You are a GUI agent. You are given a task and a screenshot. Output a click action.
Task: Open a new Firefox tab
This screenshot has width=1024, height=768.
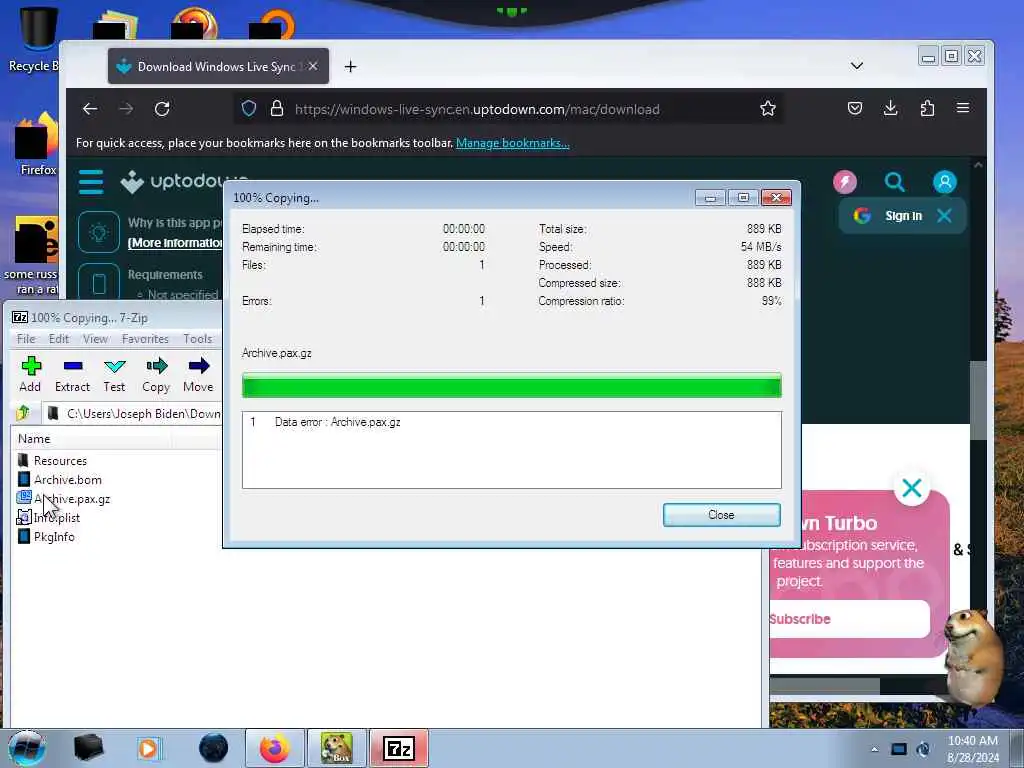point(351,67)
